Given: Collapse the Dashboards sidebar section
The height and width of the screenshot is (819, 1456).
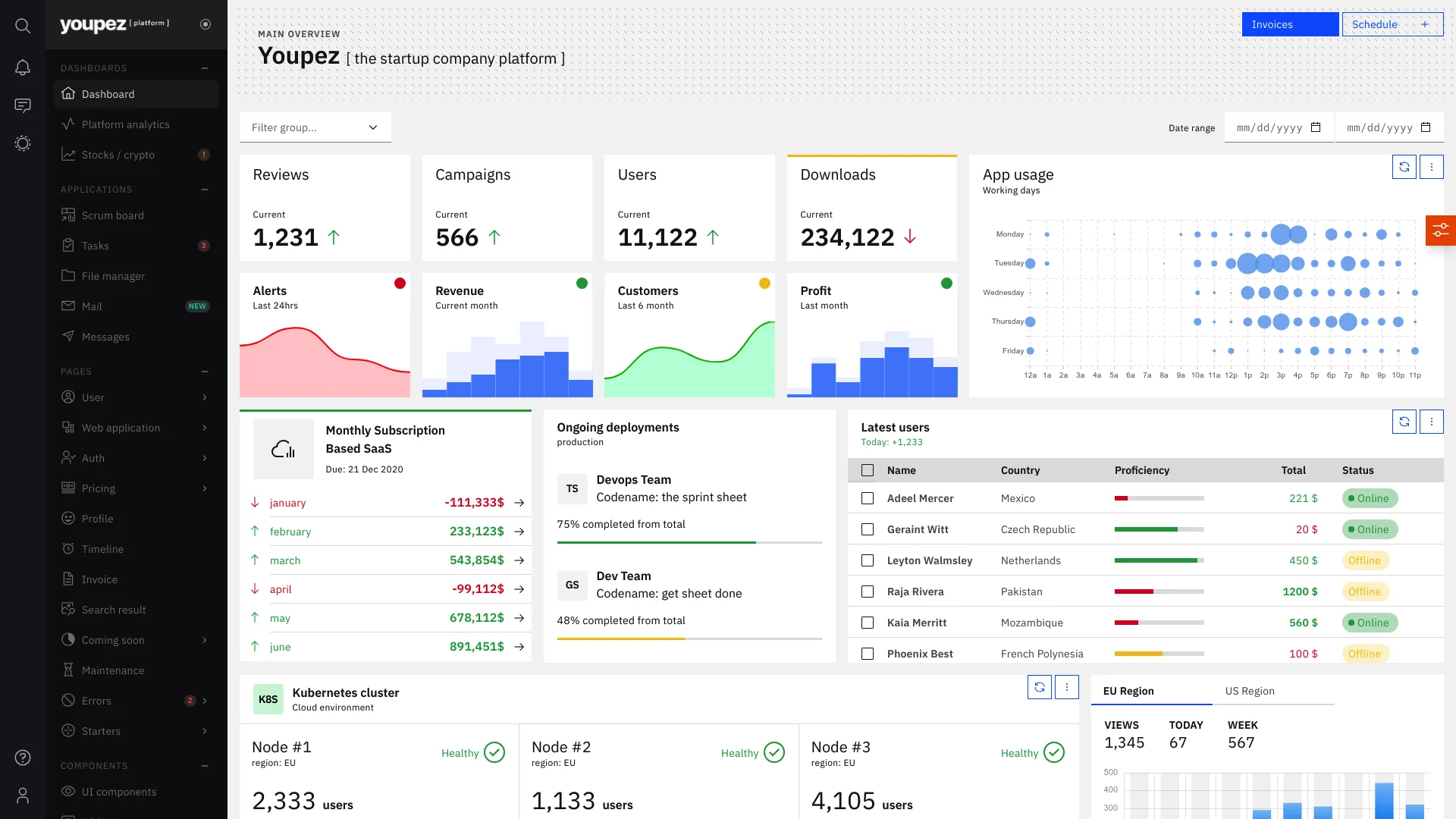Looking at the screenshot, I should 205,68.
